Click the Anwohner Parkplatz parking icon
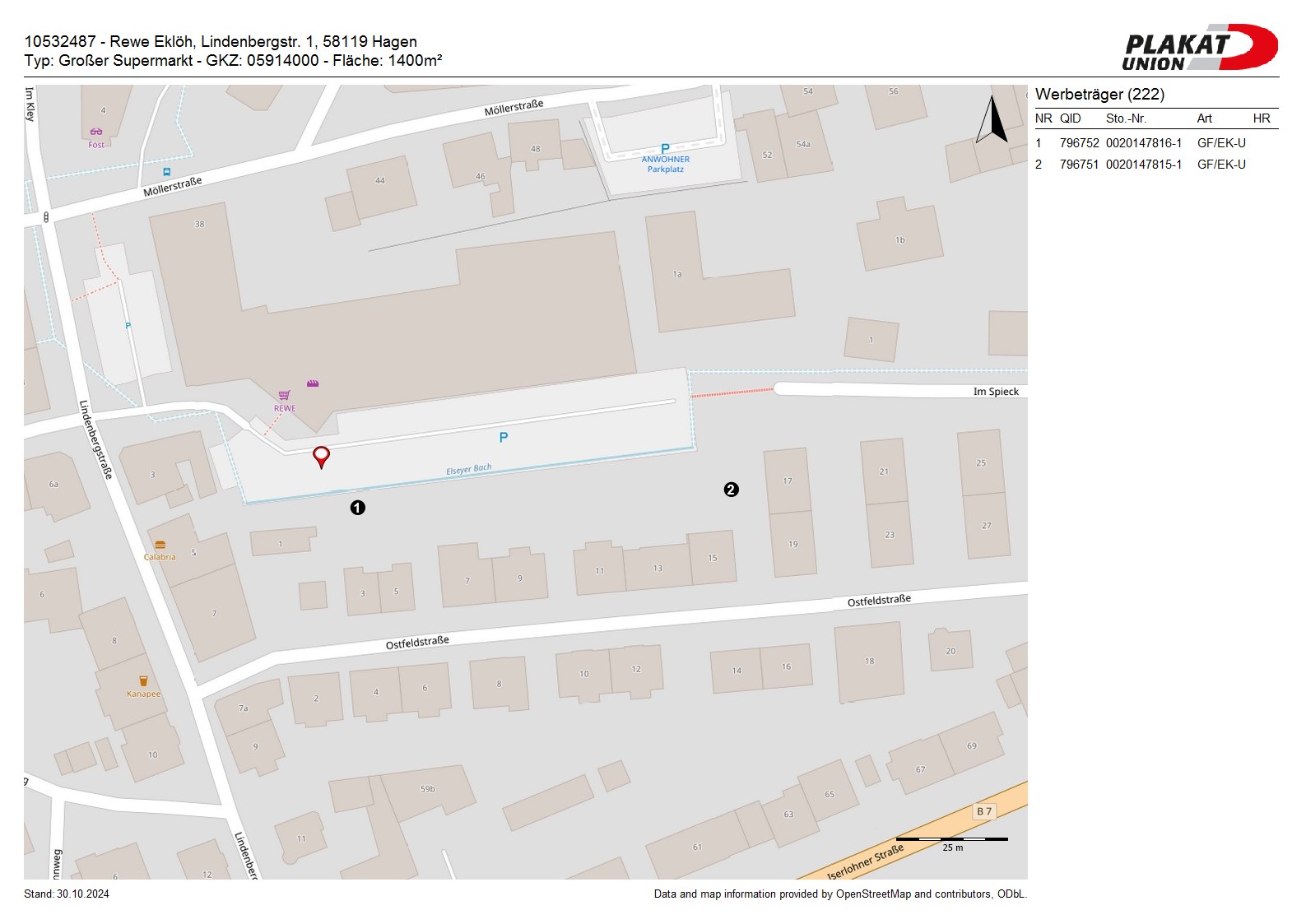The width and height of the screenshot is (1306, 924). [x=665, y=149]
